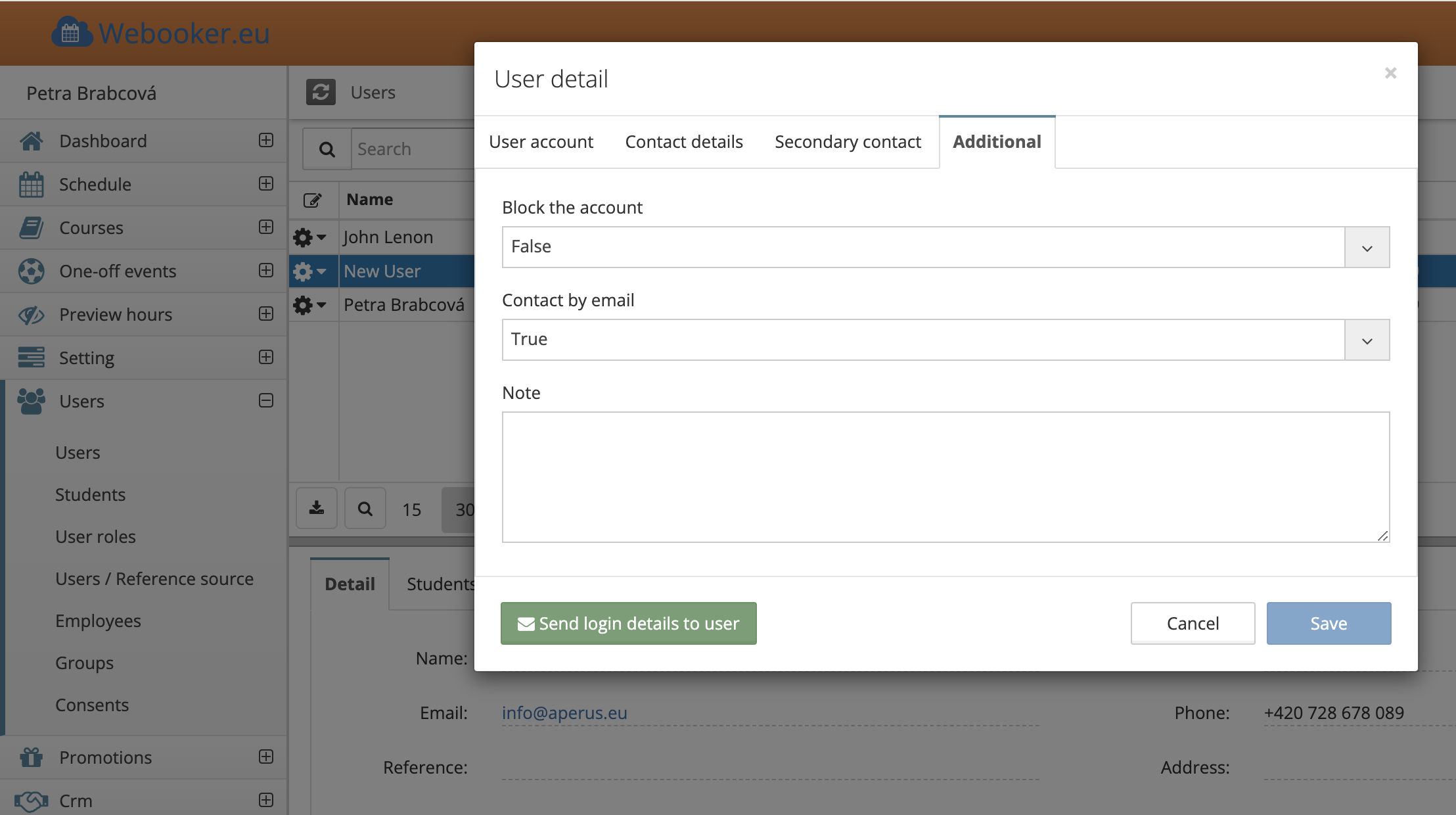The width and height of the screenshot is (1456, 815).
Task: Click the magnifier icon next to Search field
Action: point(327,149)
